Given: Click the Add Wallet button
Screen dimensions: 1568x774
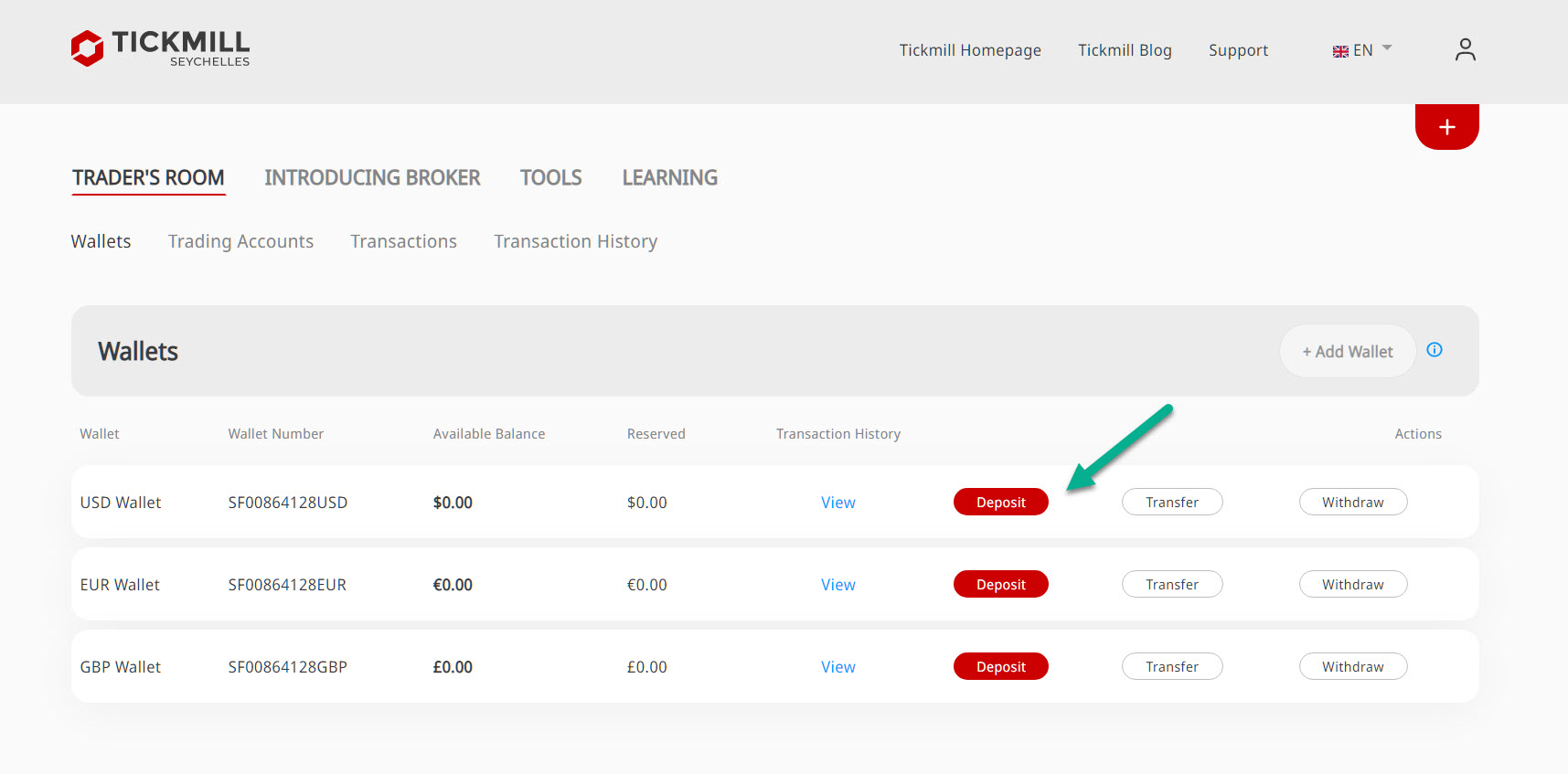Looking at the screenshot, I should point(1348,351).
